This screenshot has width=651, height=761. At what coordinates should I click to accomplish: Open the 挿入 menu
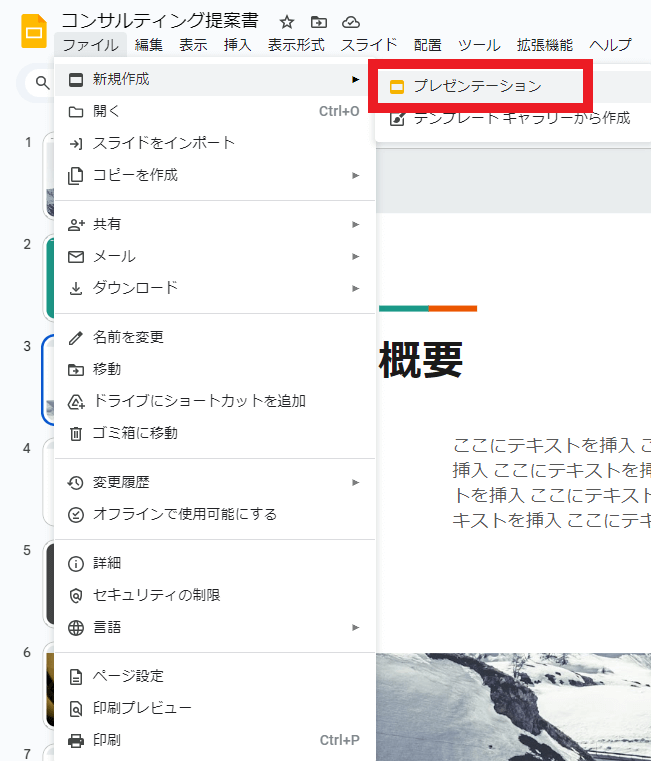click(x=237, y=45)
